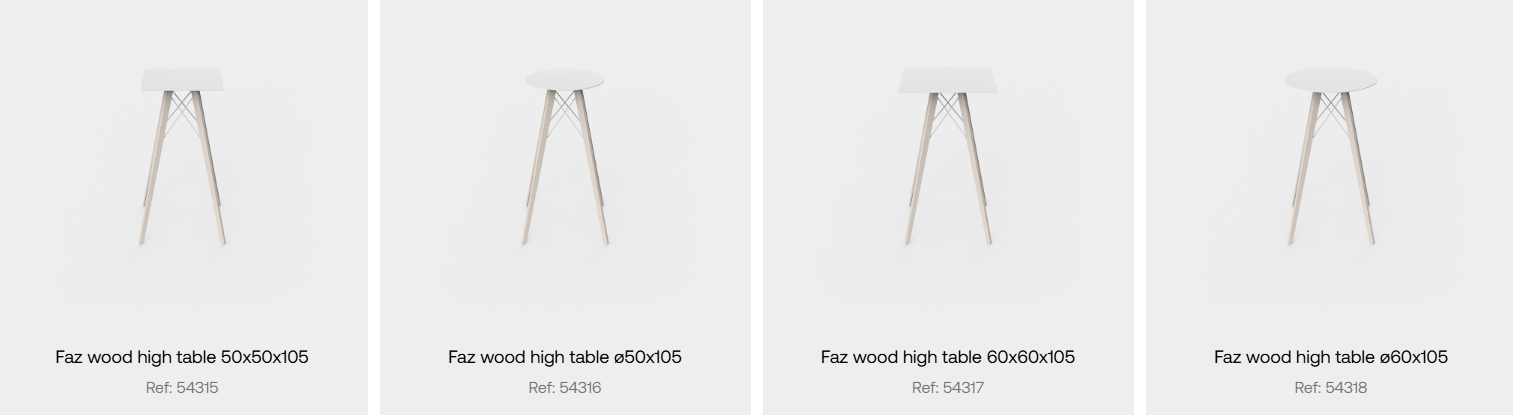Click the title Faz wood high table ø50x105

pyautogui.click(x=565, y=357)
